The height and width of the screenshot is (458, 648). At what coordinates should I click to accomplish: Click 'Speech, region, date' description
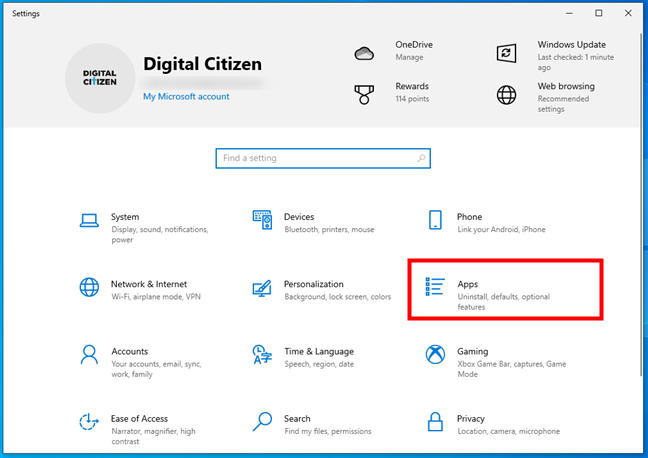pos(319,364)
